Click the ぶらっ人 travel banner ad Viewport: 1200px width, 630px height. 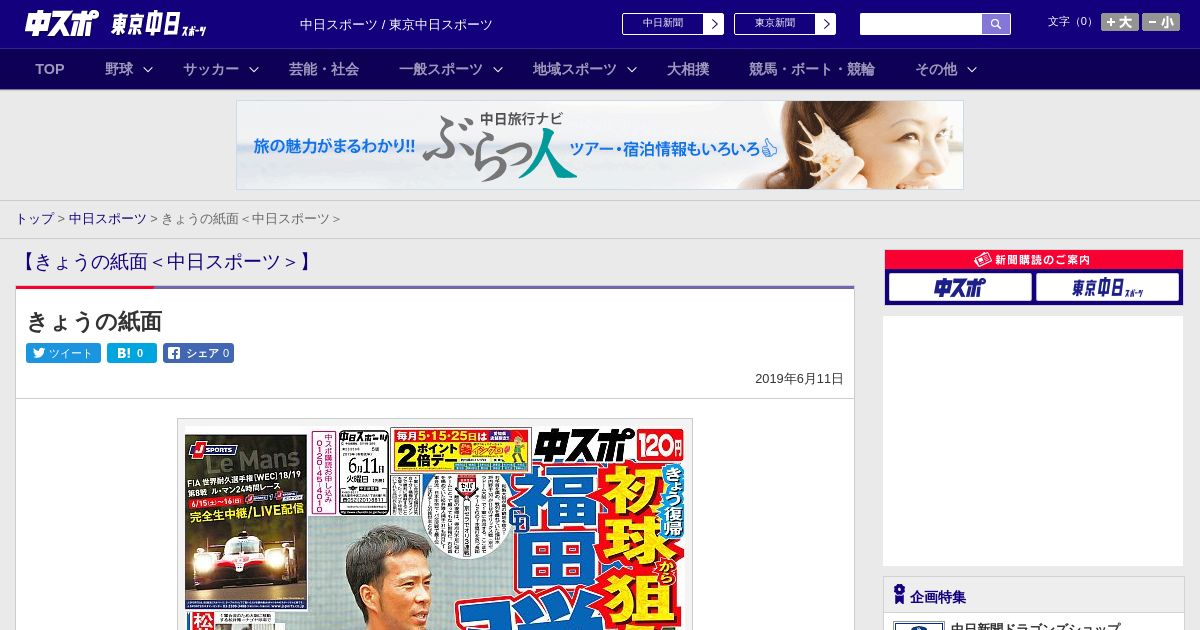click(x=600, y=145)
